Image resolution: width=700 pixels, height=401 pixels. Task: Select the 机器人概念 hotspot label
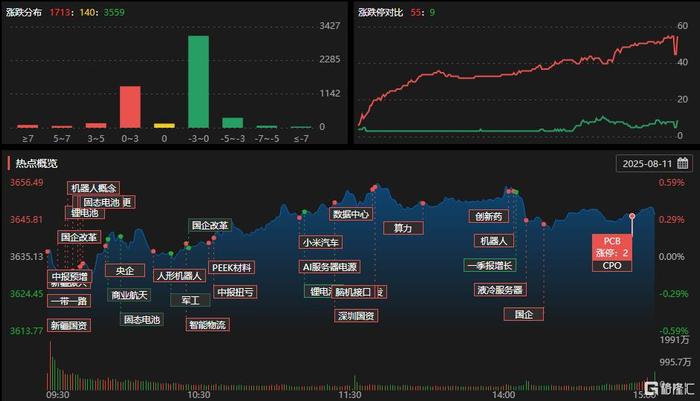(x=93, y=188)
